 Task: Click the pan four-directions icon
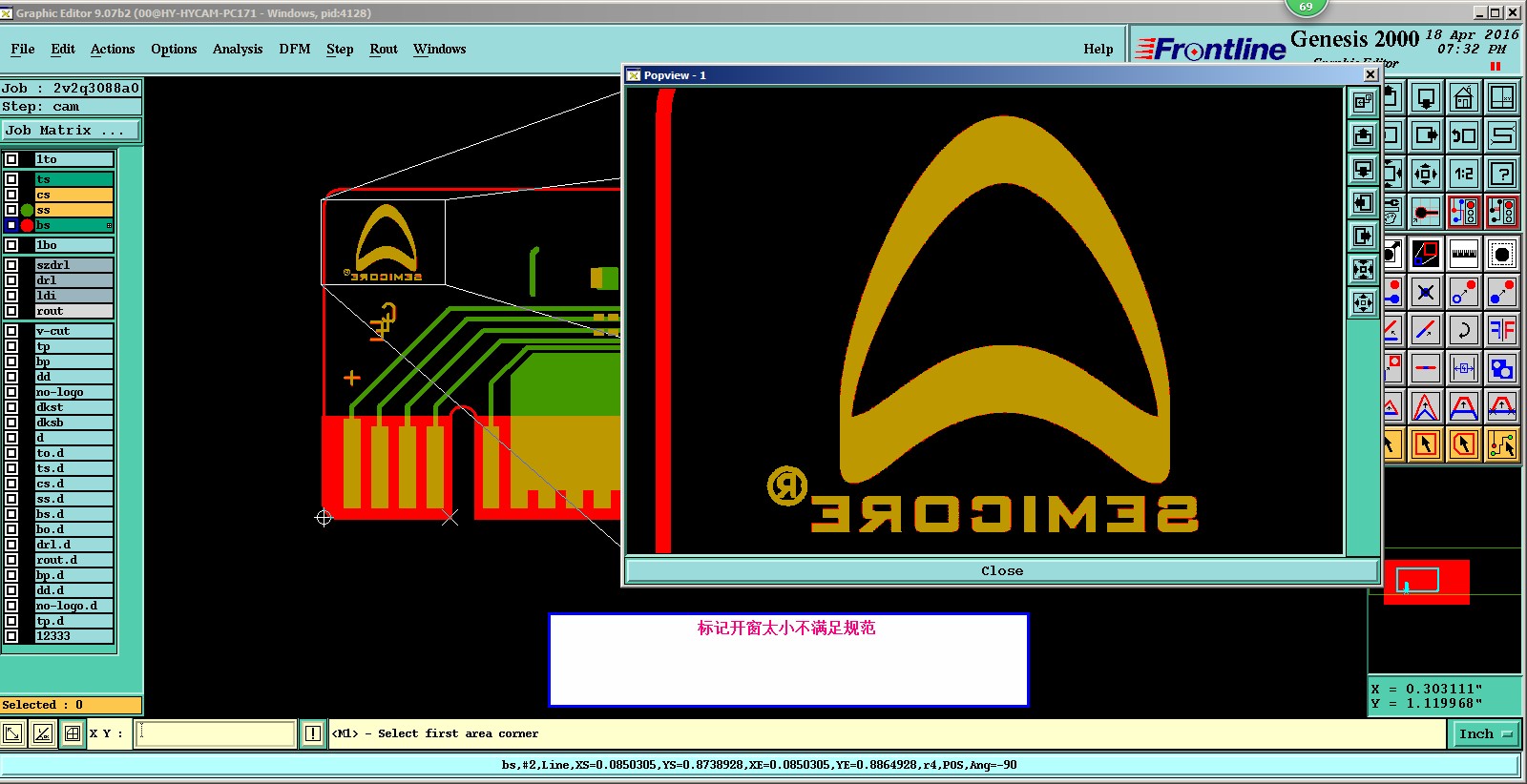coord(1426,174)
